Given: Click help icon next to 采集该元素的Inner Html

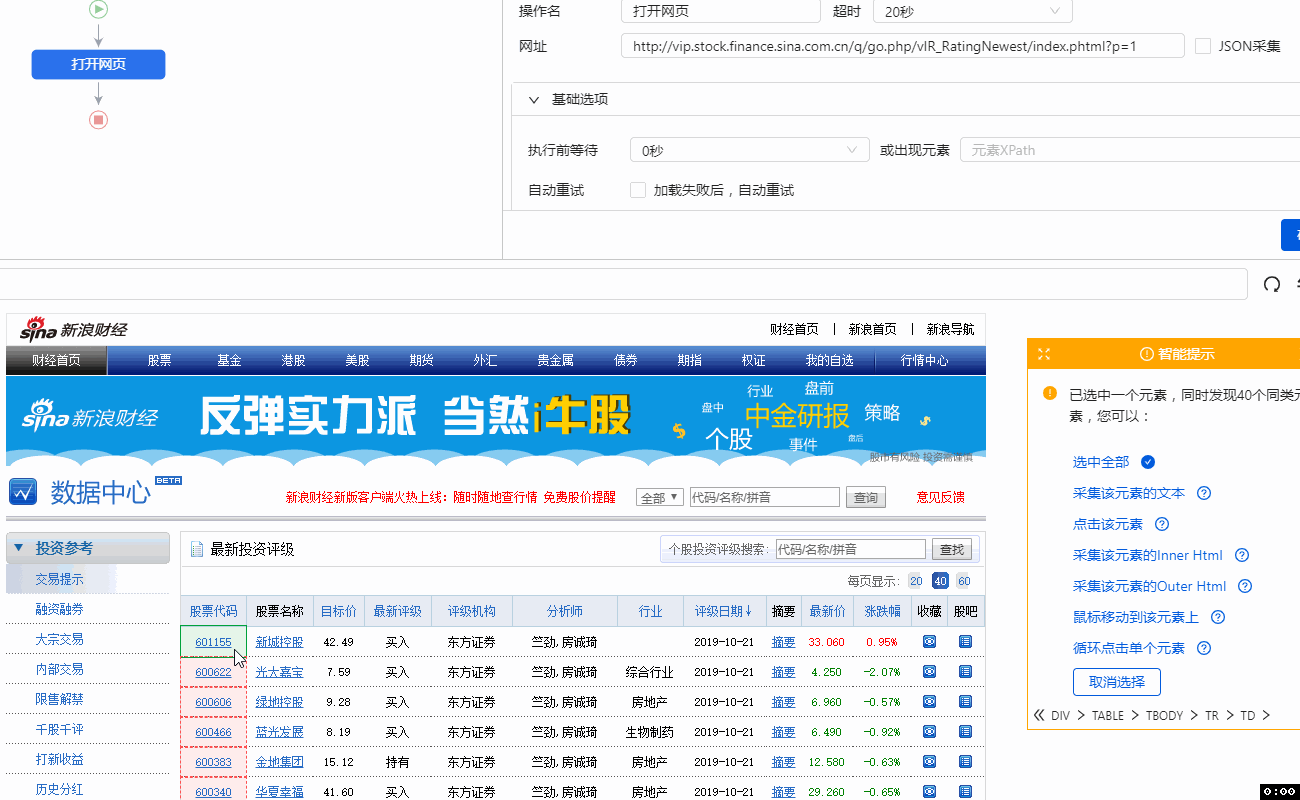Looking at the screenshot, I should pos(1242,555).
